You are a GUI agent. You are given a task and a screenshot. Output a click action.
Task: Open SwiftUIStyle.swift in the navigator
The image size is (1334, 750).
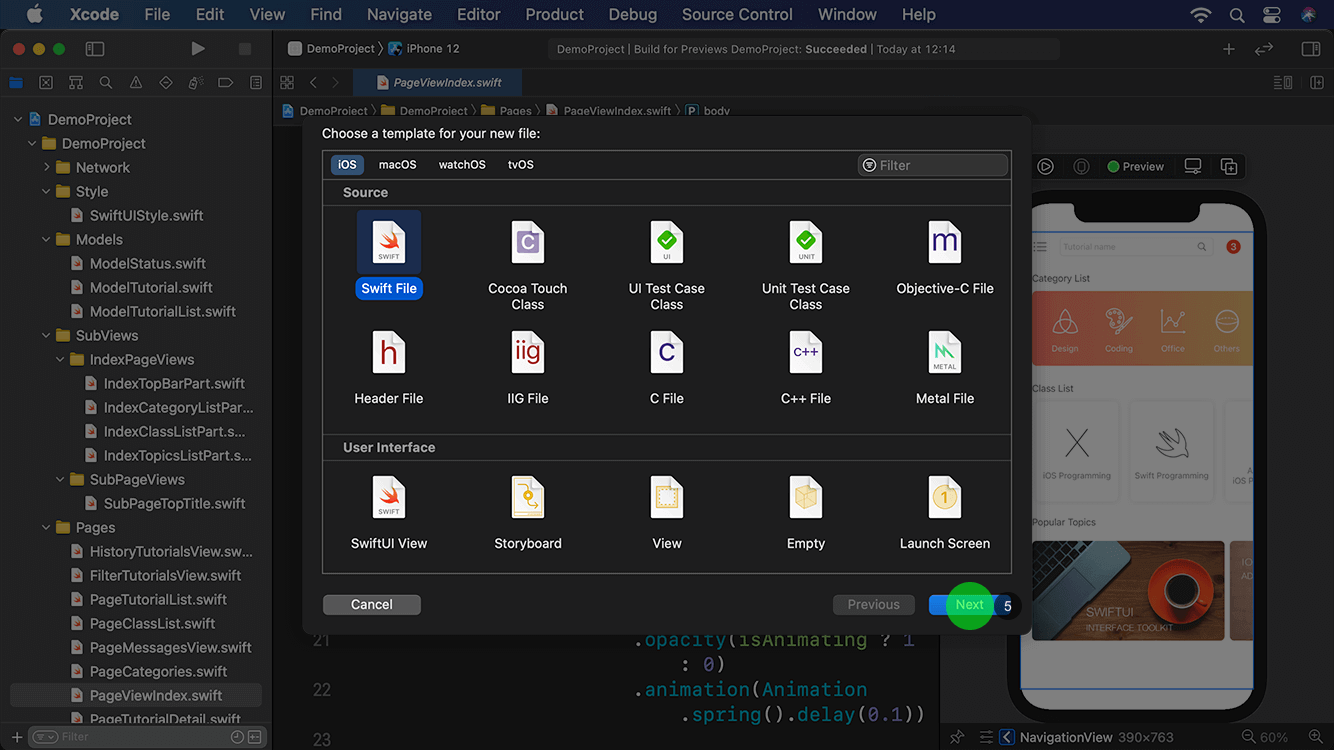point(146,215)
